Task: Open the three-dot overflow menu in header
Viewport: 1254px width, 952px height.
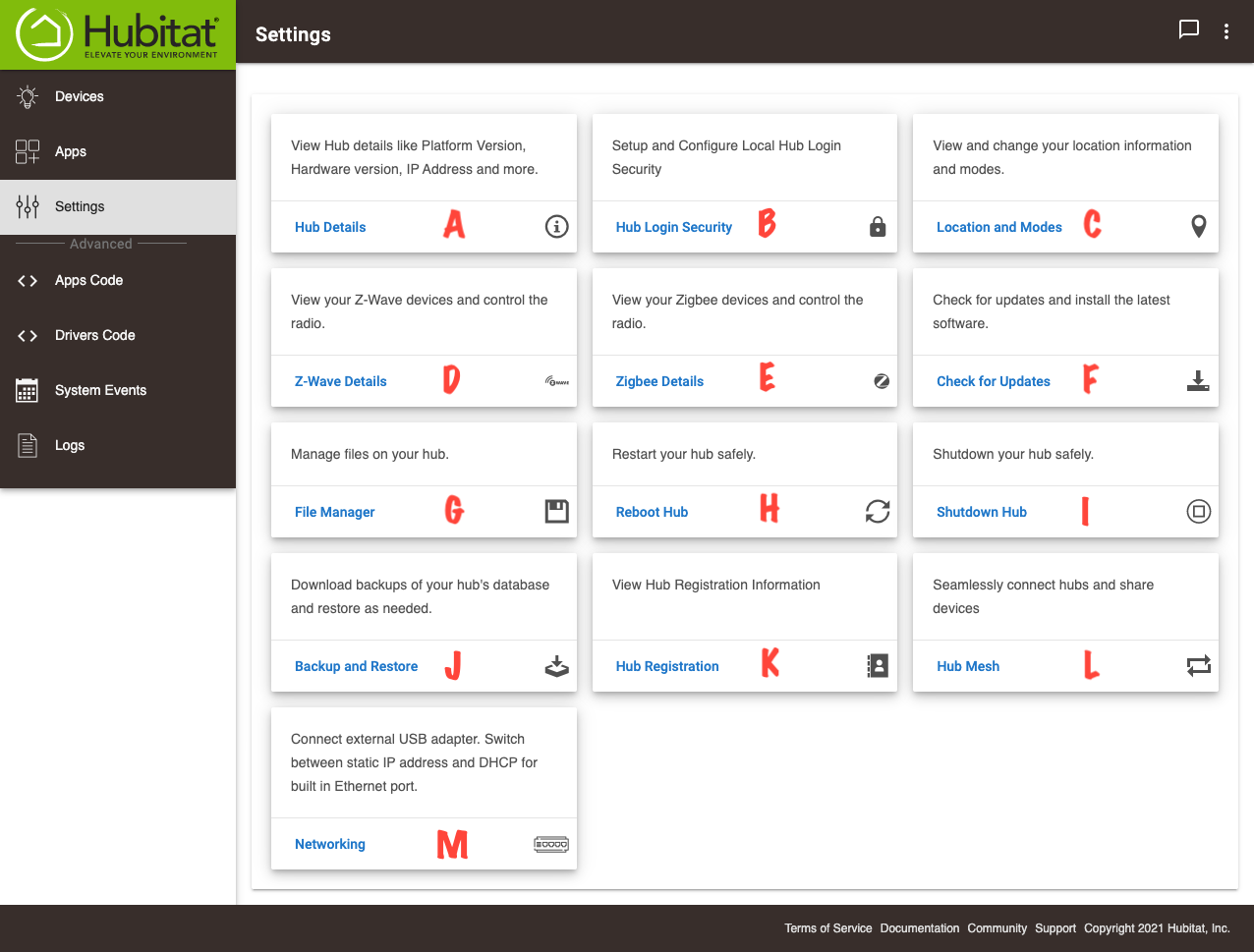Action: 1226,31
